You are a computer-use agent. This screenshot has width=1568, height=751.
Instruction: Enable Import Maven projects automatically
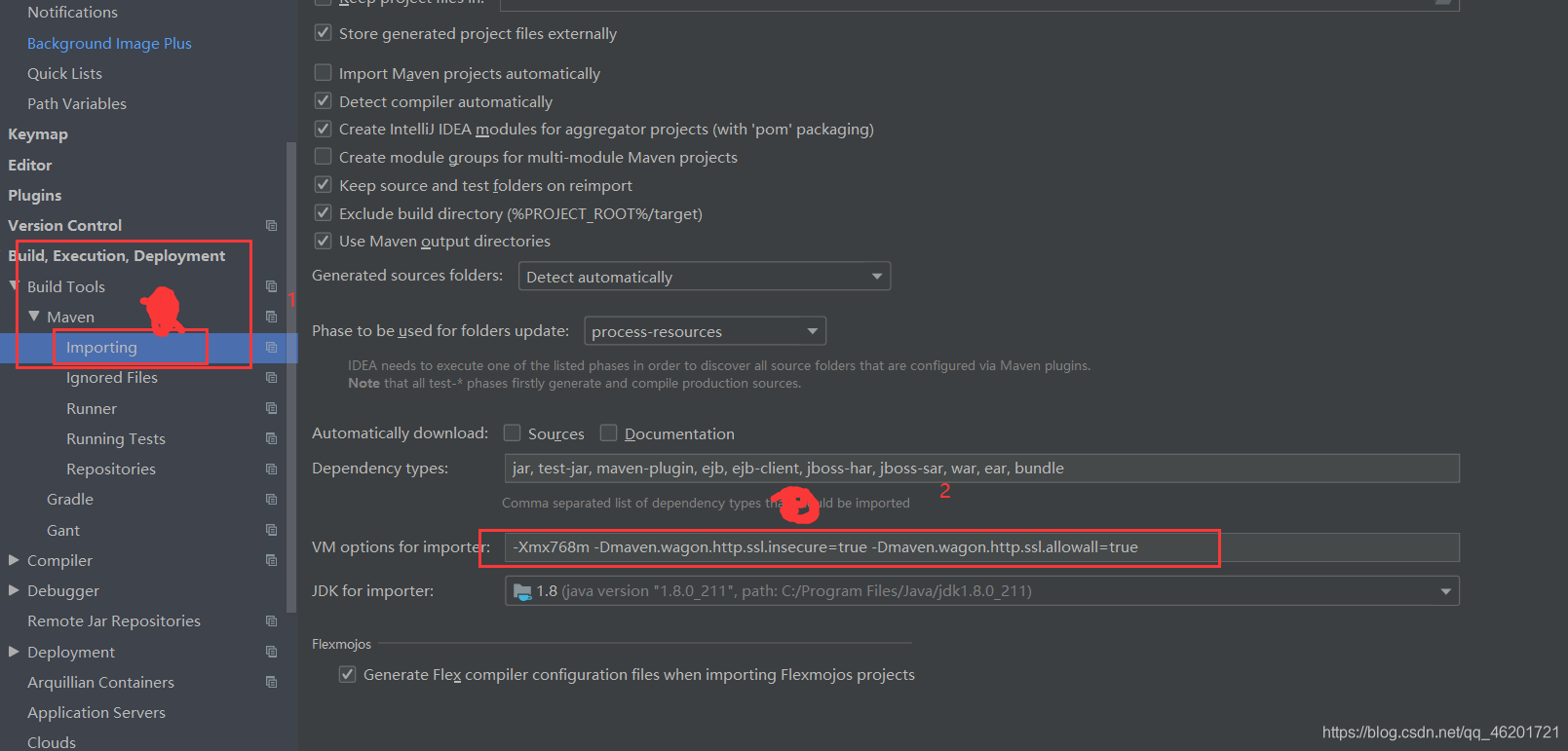tap(323, 73)
